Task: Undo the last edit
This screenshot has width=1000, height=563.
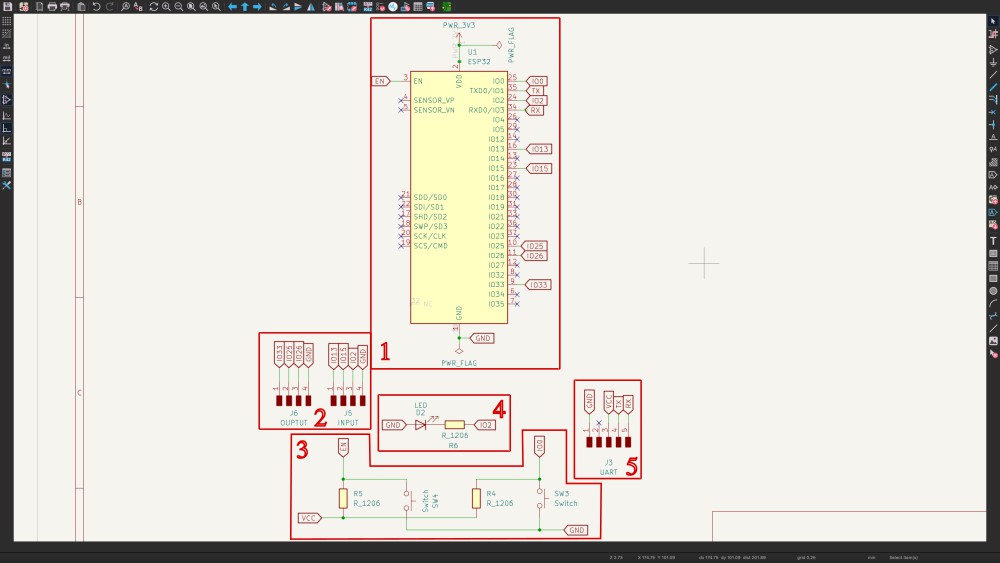Action: click(96, 6)
